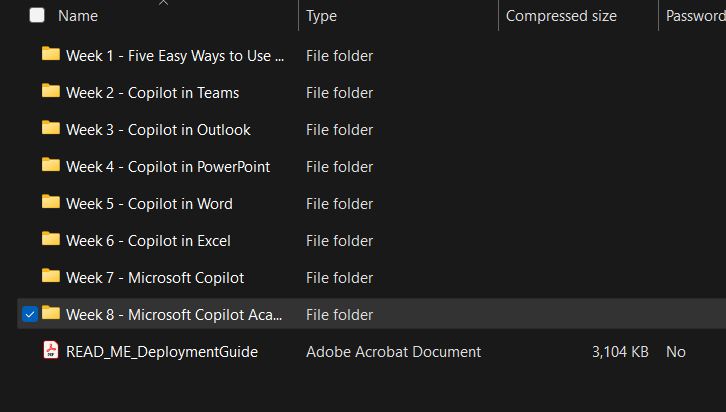Sort by the Type column header
The height and width of the screenshot is (412, 726).
click(321, 16)
